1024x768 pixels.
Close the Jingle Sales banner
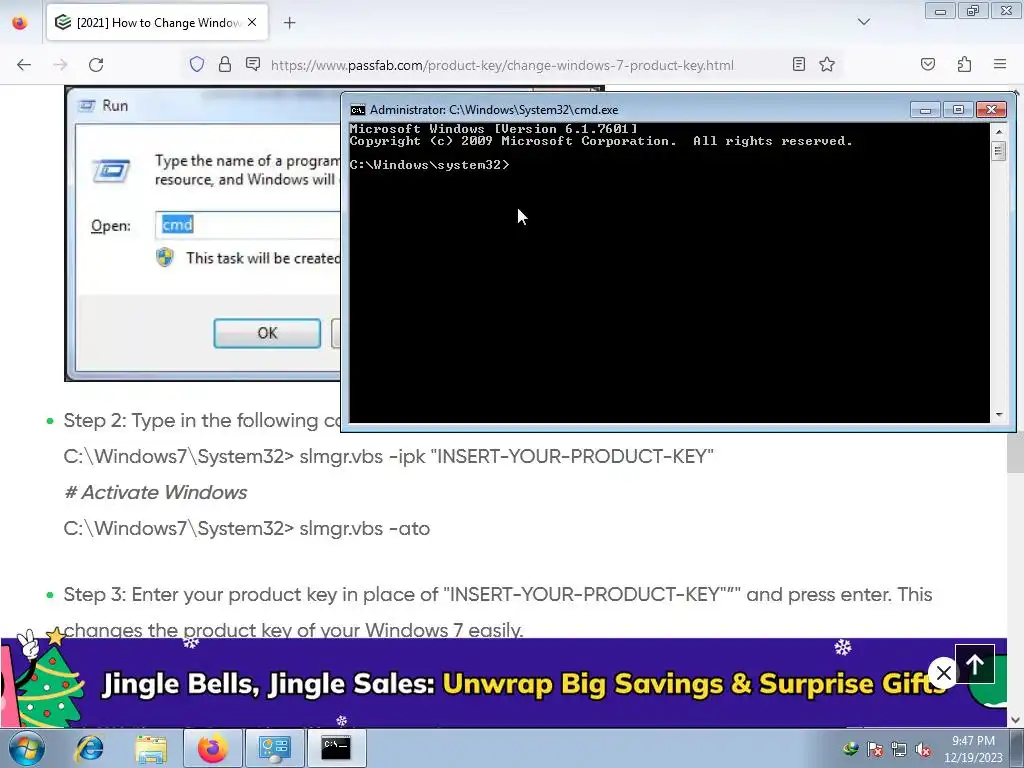(943, 672)
